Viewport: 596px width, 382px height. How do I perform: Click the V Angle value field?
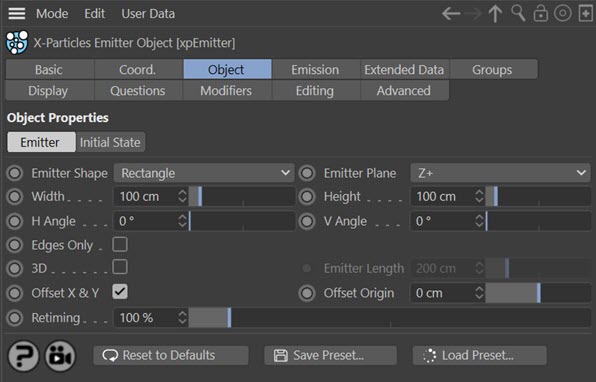[442, 221]
